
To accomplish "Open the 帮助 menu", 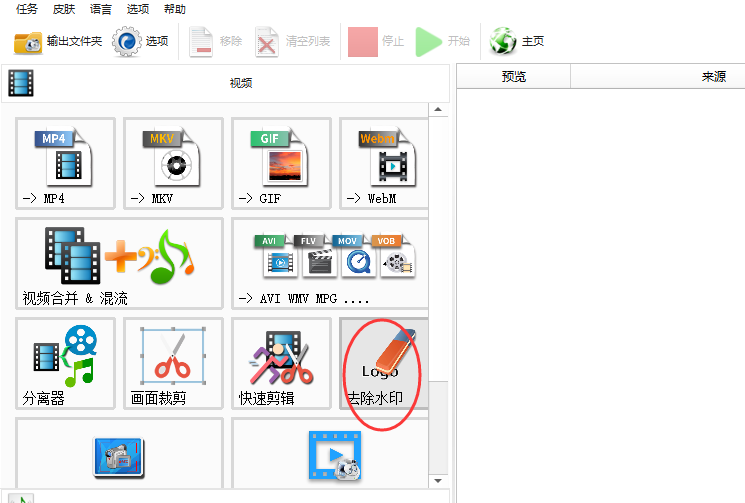I will tap(174, 9).
